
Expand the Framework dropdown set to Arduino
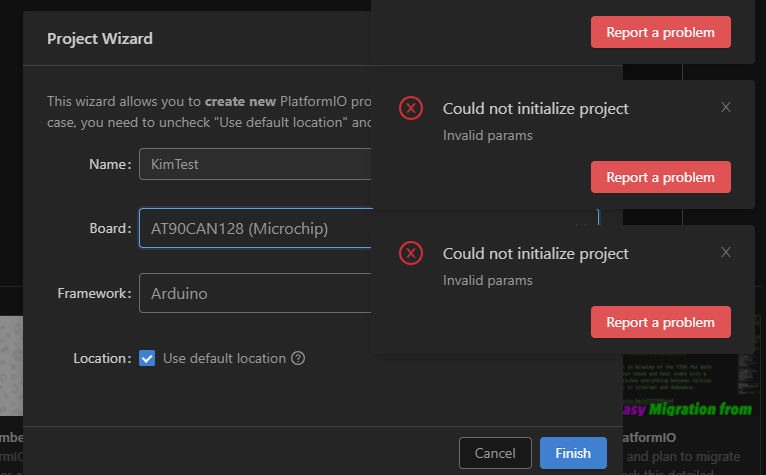point(255,294)
